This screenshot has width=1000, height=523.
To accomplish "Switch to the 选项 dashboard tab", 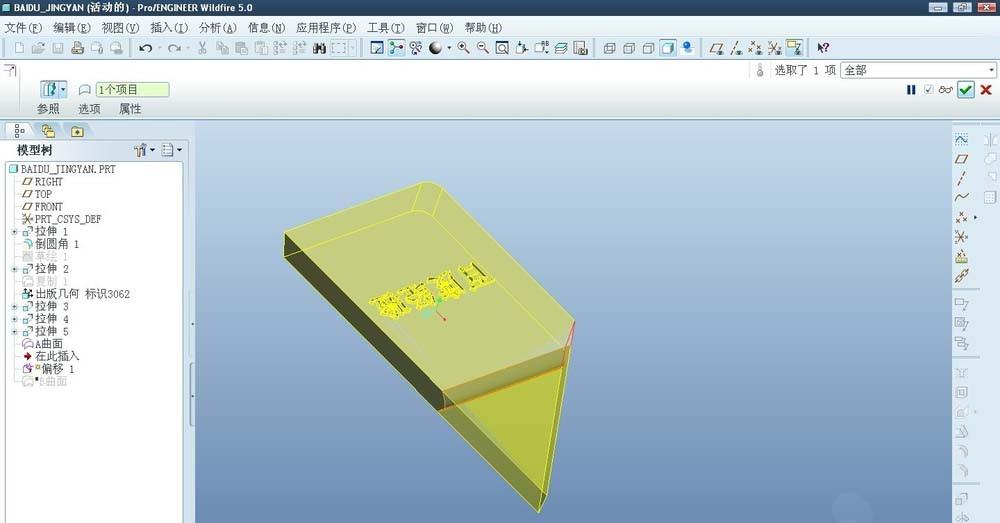I will 89,109.
